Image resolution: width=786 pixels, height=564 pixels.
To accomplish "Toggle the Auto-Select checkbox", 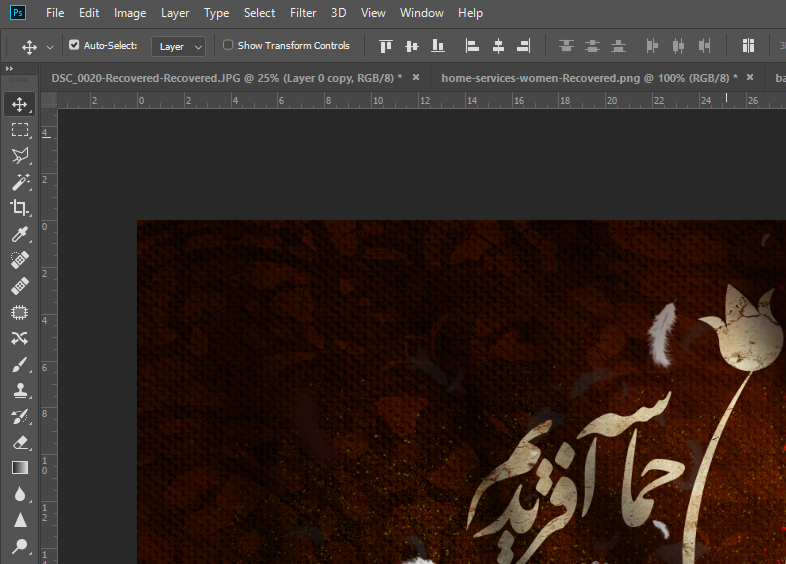I will 74,45.
